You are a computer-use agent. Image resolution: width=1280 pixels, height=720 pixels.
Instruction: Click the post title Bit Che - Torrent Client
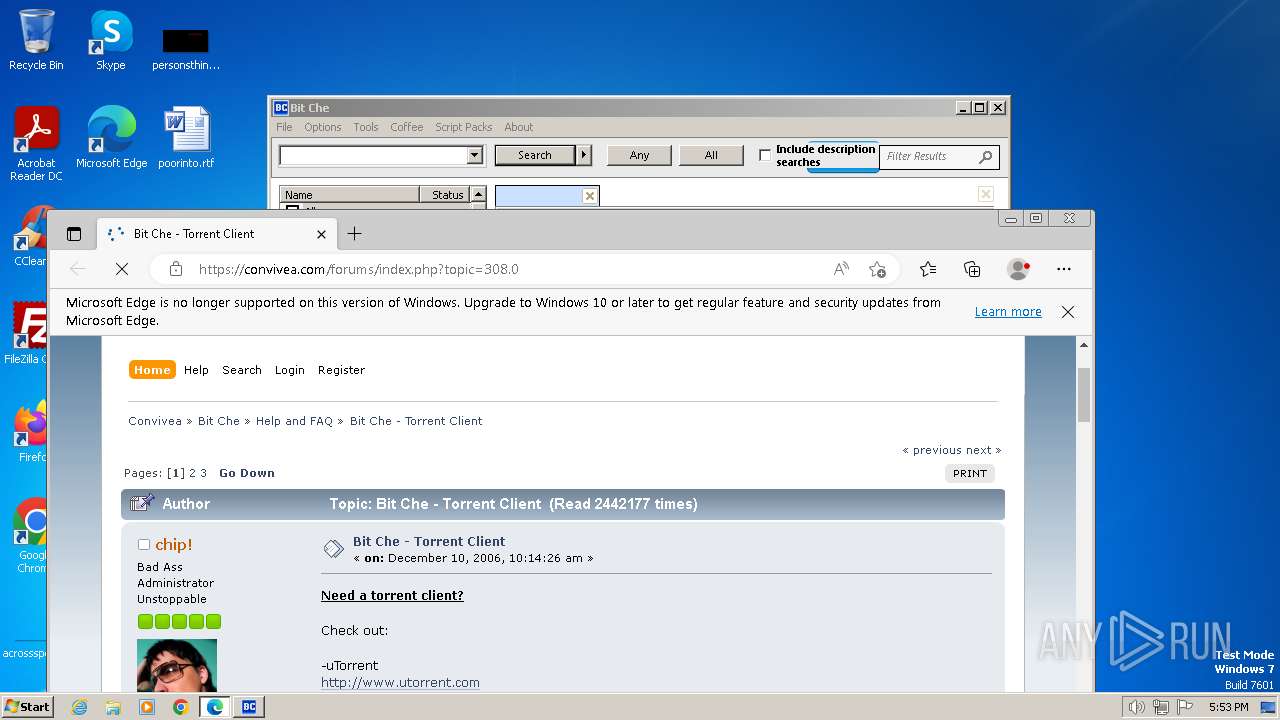pyautogui.click(x=429, y=541)
